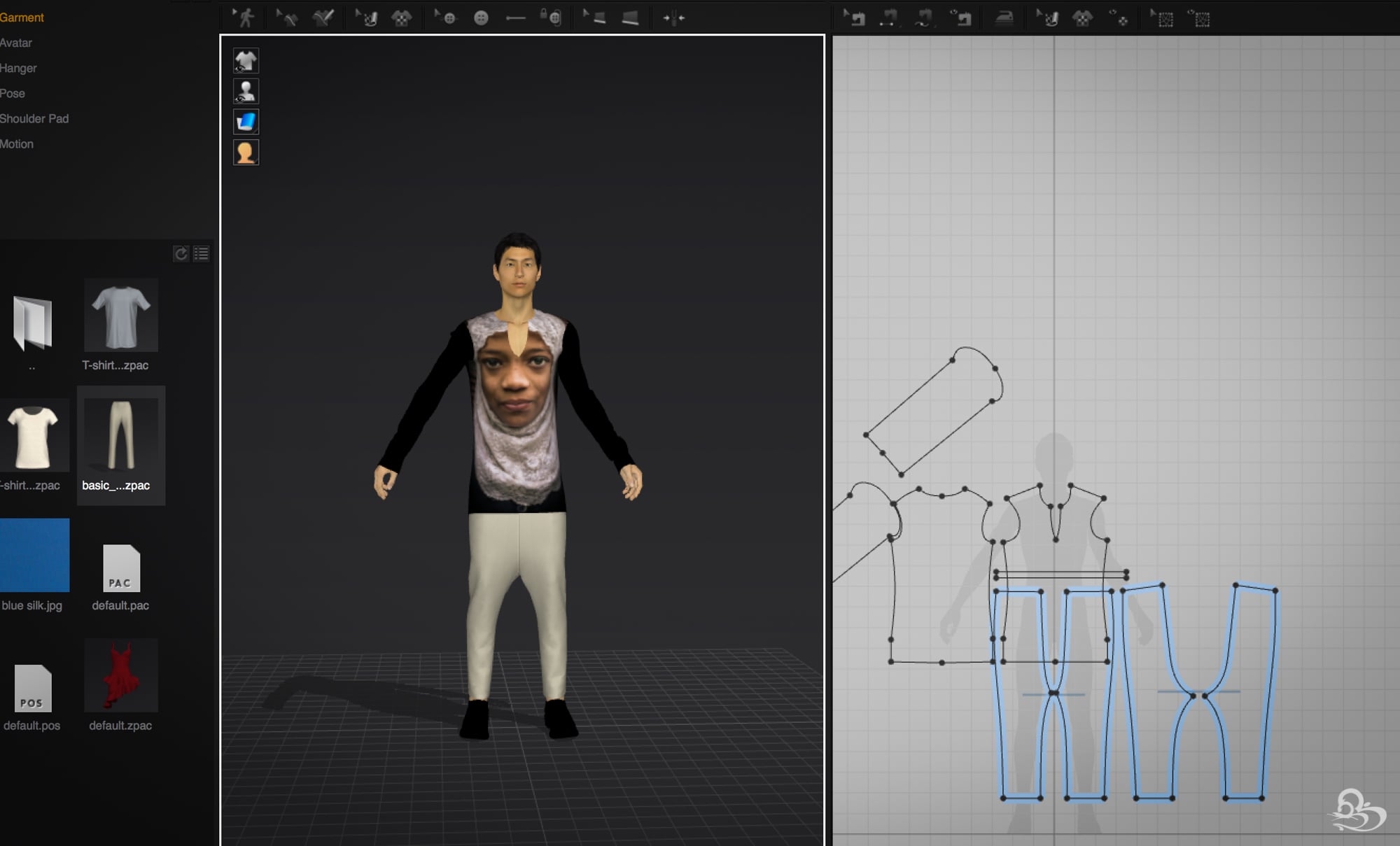The image size is (1400, 846).
Task: Open the blue surface render style icon
Action: click(x=246, y=122)
